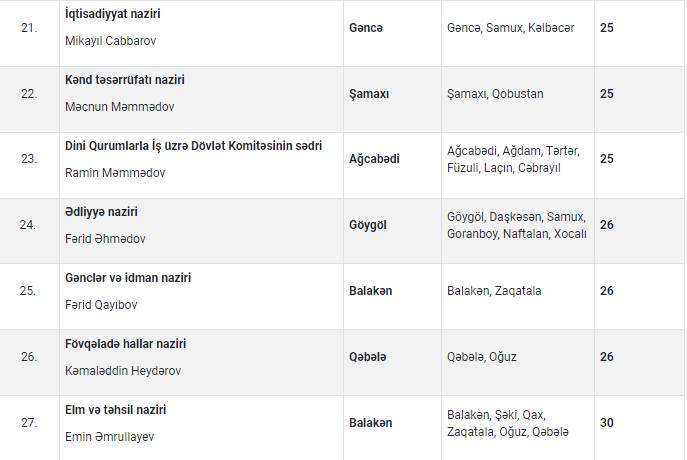Click the "Fövqəladə hallar naziri" title
Viewport: 687px width, 460px height.
[125, 344]
